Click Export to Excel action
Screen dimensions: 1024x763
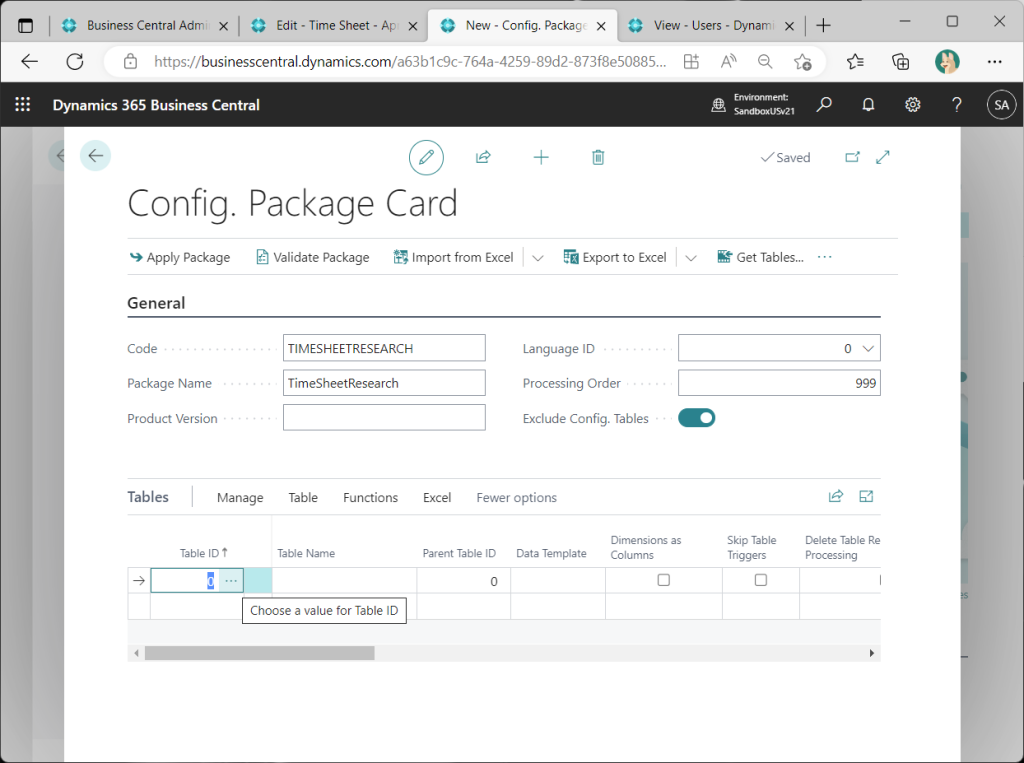[615, 257]
